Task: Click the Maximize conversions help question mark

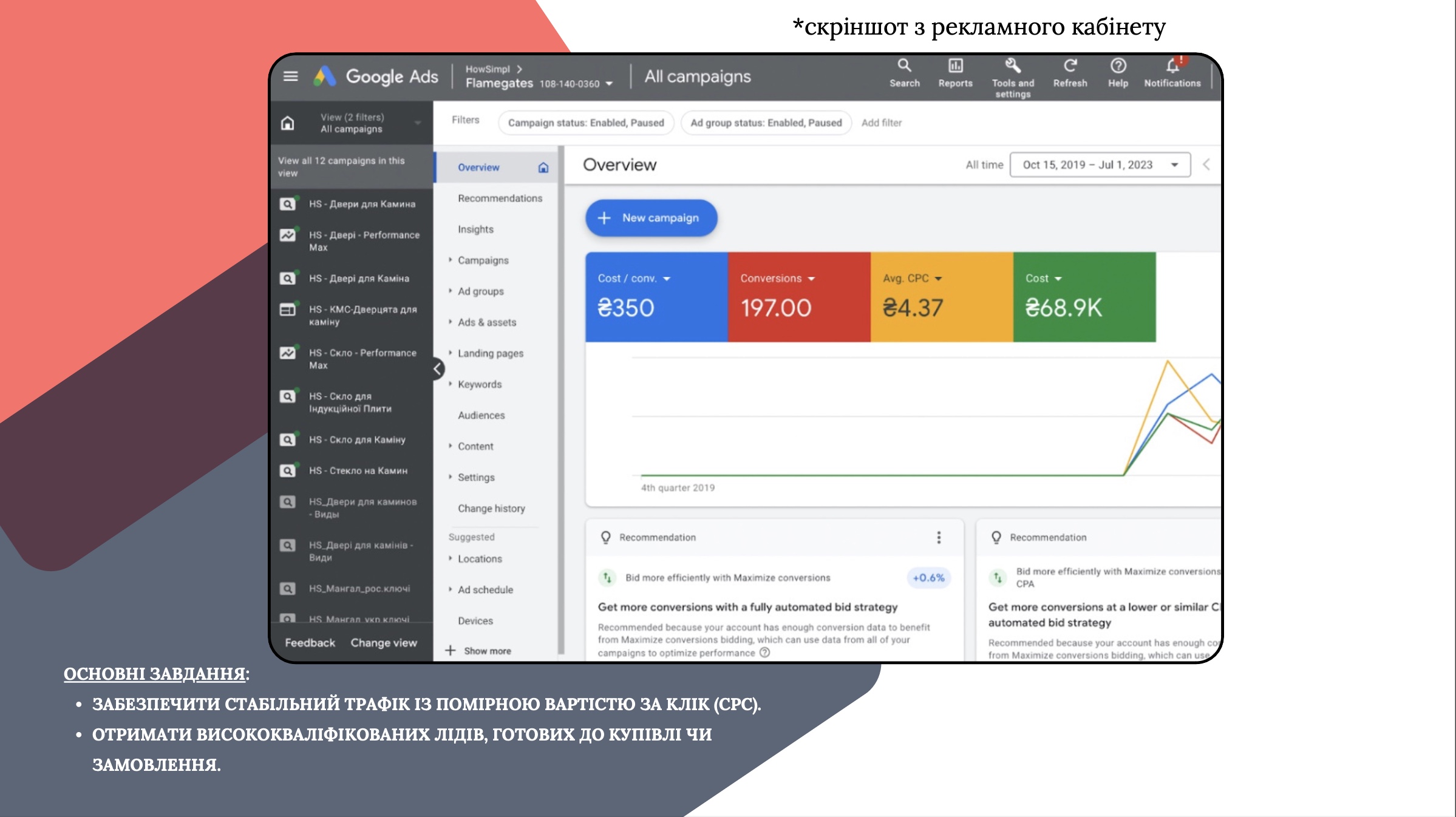Action: click(x=765, y=653)
